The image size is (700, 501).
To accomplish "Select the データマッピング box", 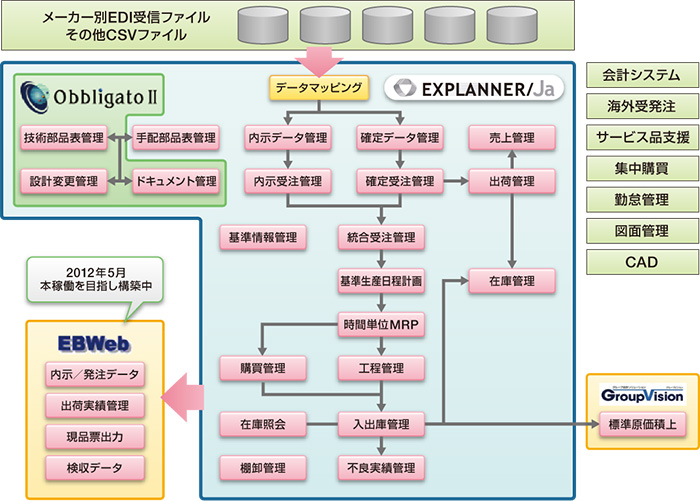I will [x=320, y=88].
